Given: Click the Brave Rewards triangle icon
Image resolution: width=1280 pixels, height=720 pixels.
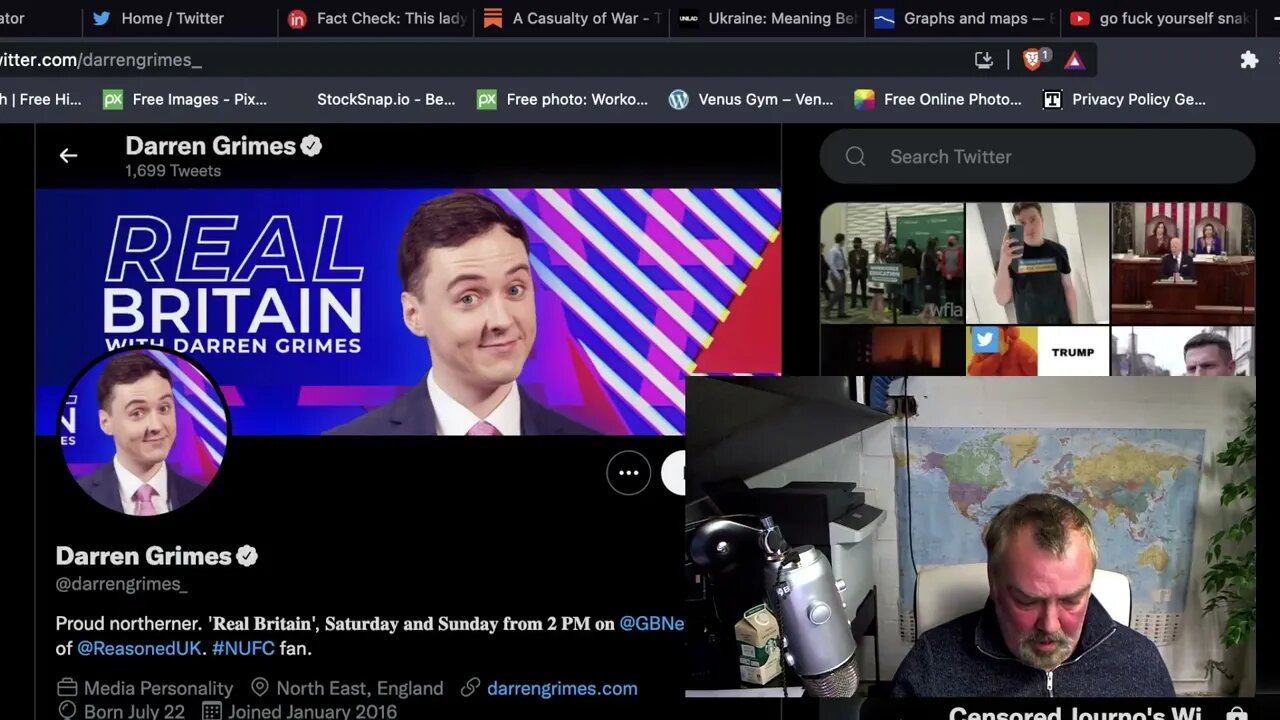Looking at the screenshot, I should pos(1074,60).
